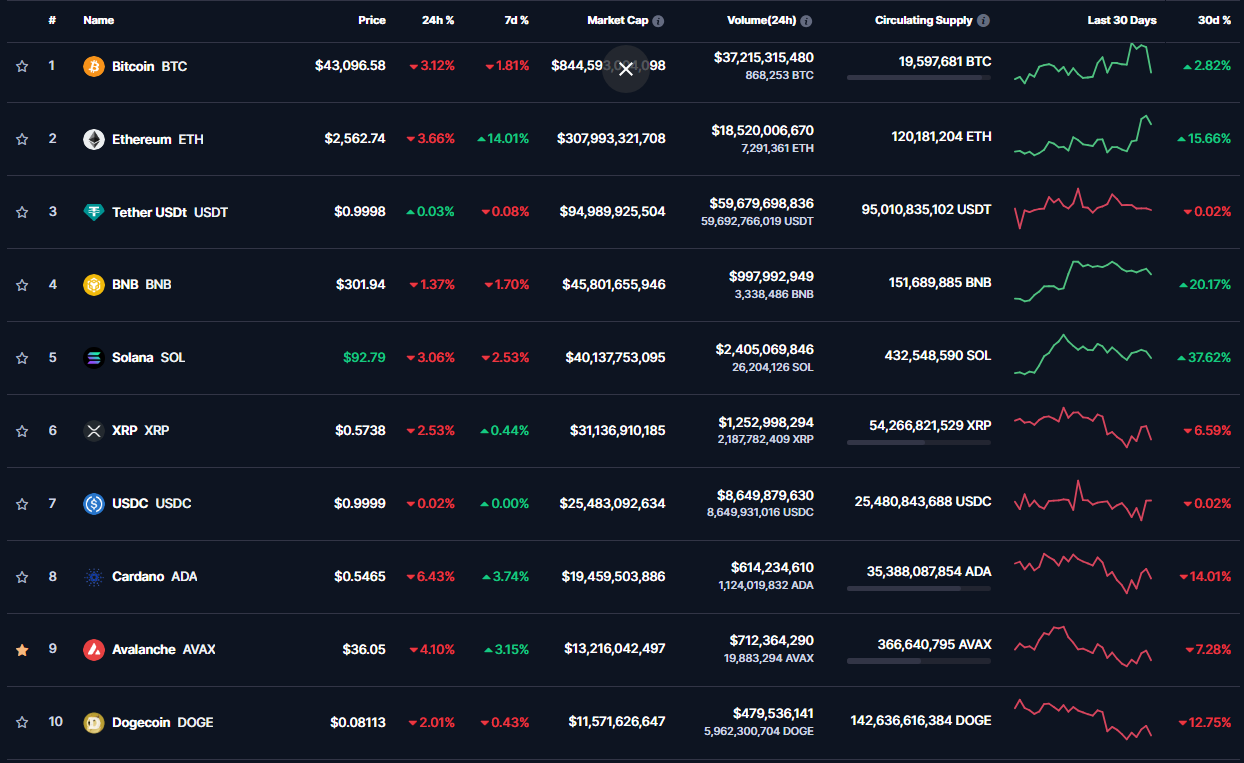The width and height of the screenshot is (1244, 763).
Task: Click the Dogecoin logo icon
Action: [94, 722]
